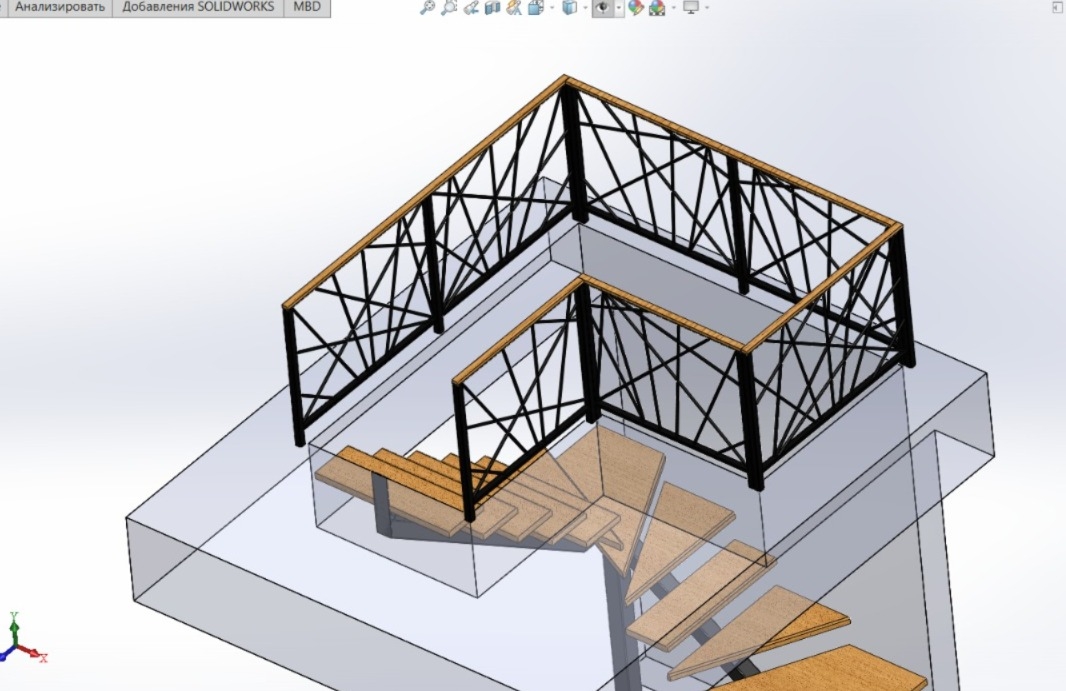Open the Добавления SOLIDWORKS tab
This screenshot has width=1066, height=691.
tap(198, 7)
